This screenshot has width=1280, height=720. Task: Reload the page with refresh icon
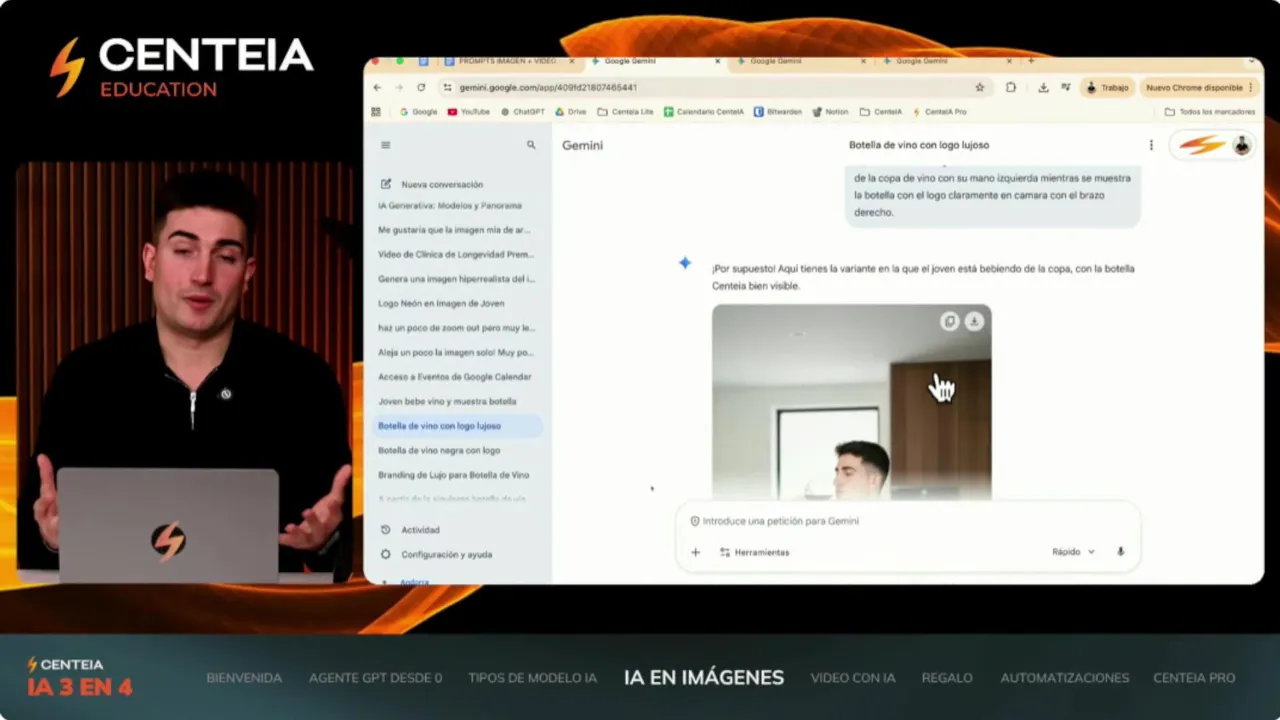(x=421, y=88)
